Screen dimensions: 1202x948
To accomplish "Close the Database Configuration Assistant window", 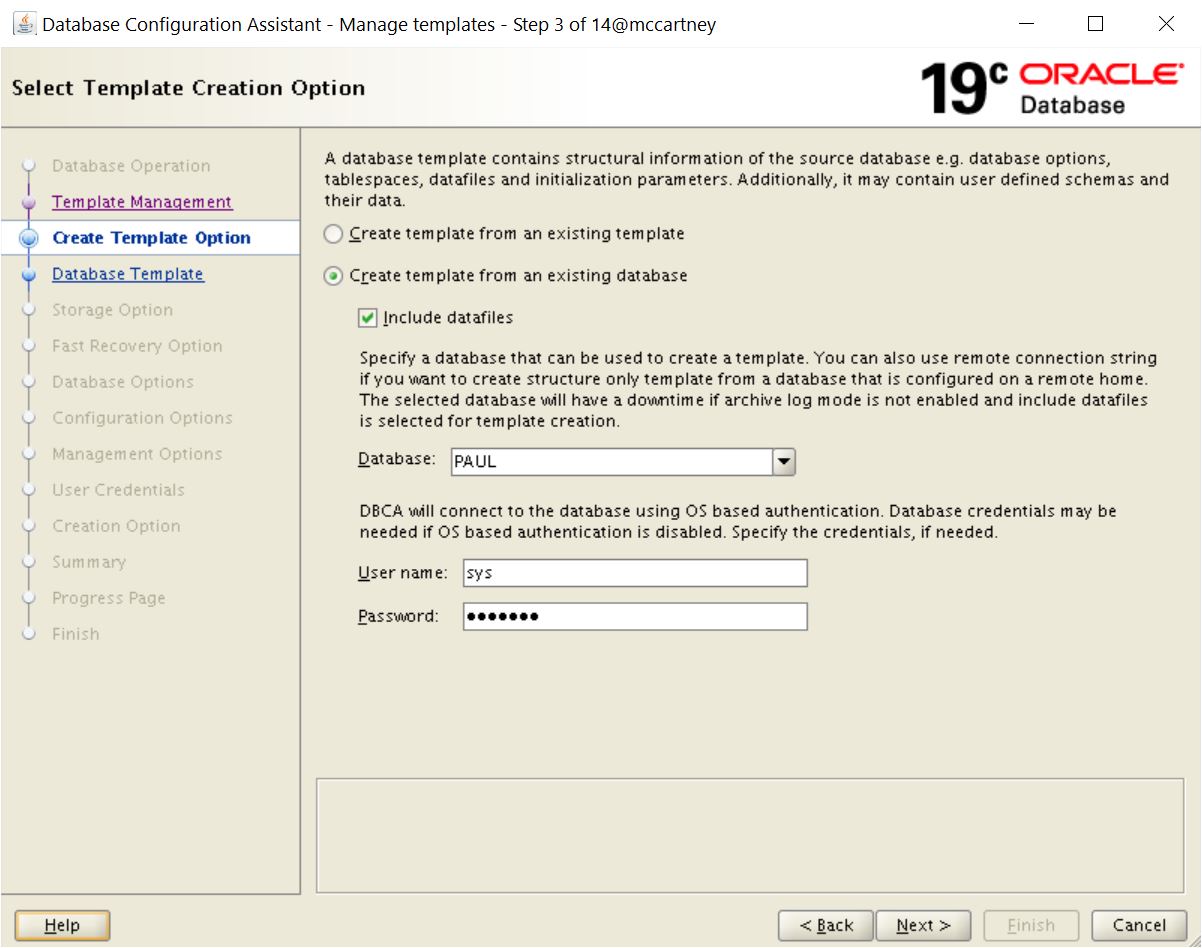I will (x=1165, y=24).
